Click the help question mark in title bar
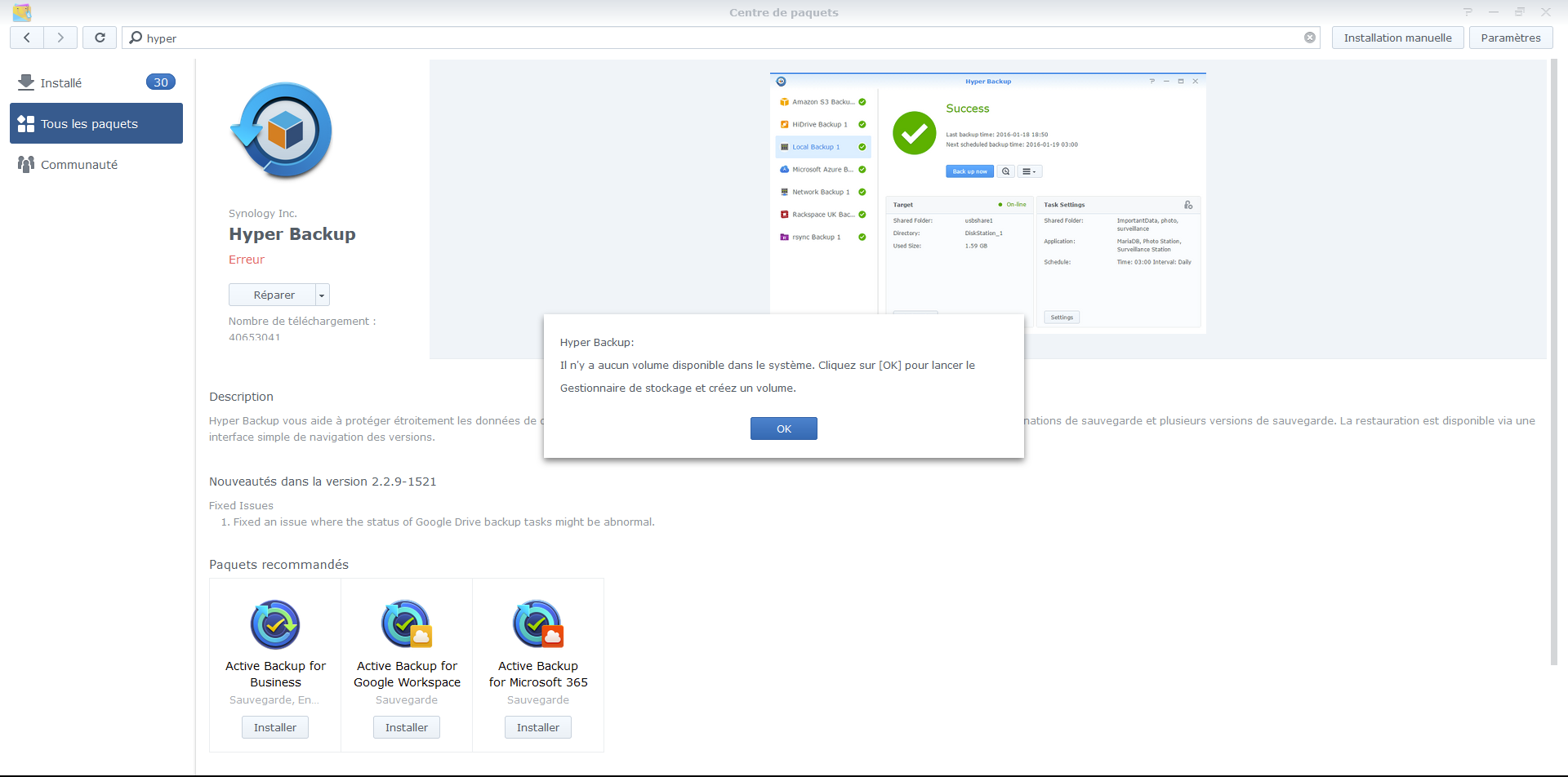The width and height of the screenshot is (1568, 777). (1468, 12)
